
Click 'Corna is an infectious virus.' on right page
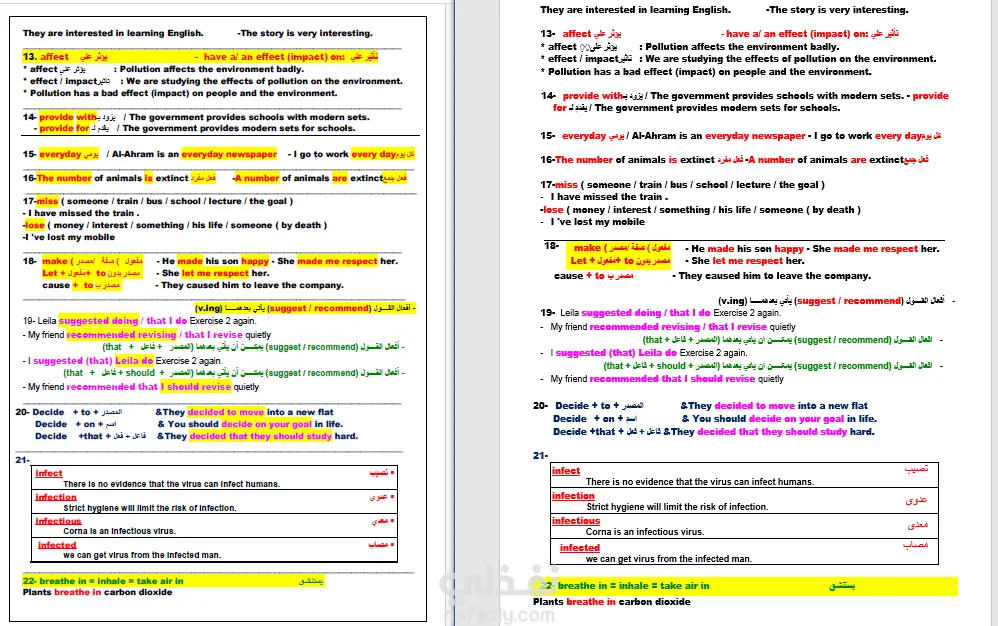[645, 532]
